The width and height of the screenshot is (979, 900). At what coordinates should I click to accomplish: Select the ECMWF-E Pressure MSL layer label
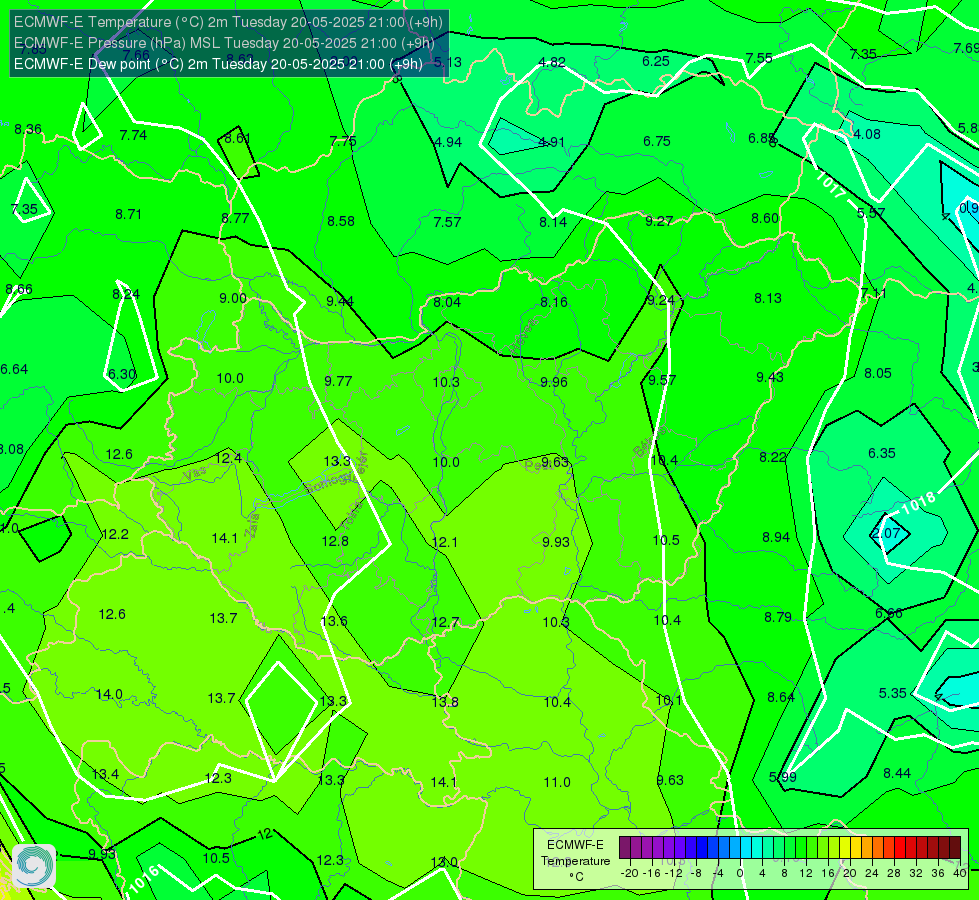point(224,43)
